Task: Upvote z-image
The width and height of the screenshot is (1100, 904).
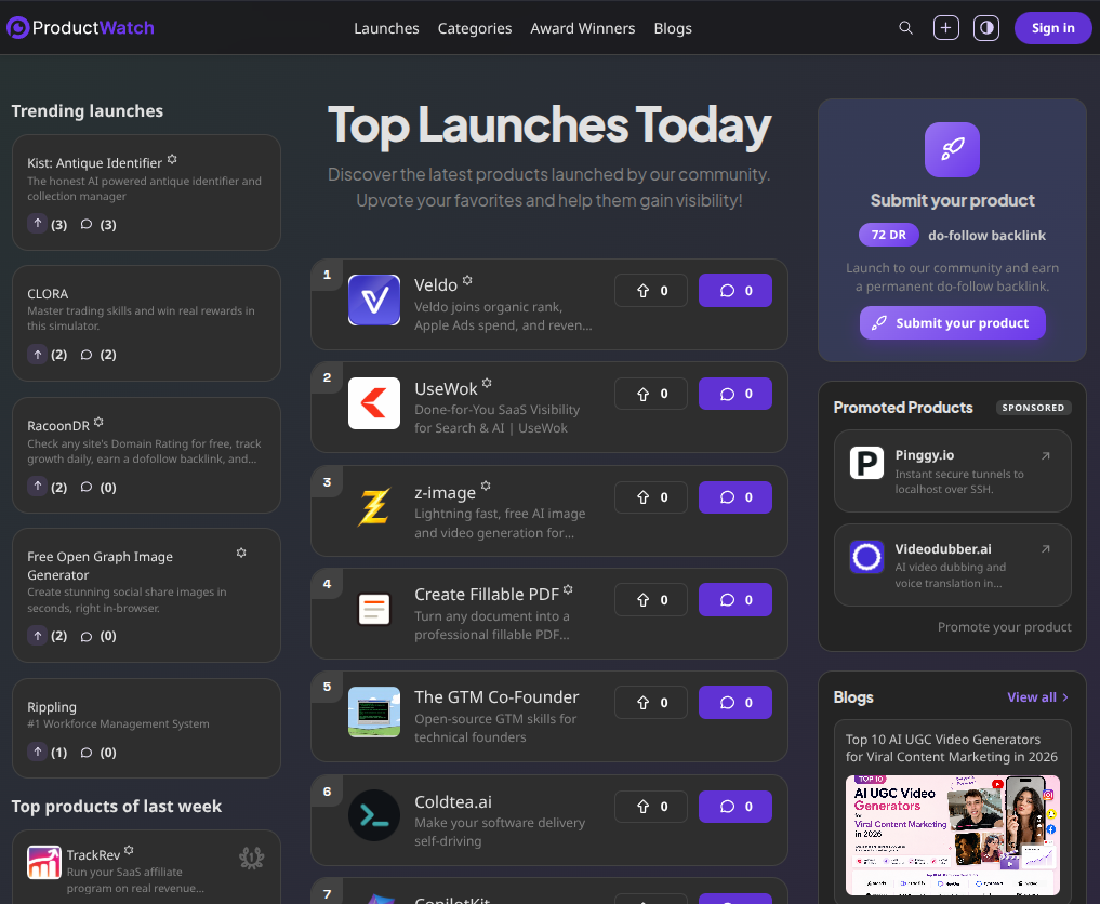Action: click(x=650, y=497)
